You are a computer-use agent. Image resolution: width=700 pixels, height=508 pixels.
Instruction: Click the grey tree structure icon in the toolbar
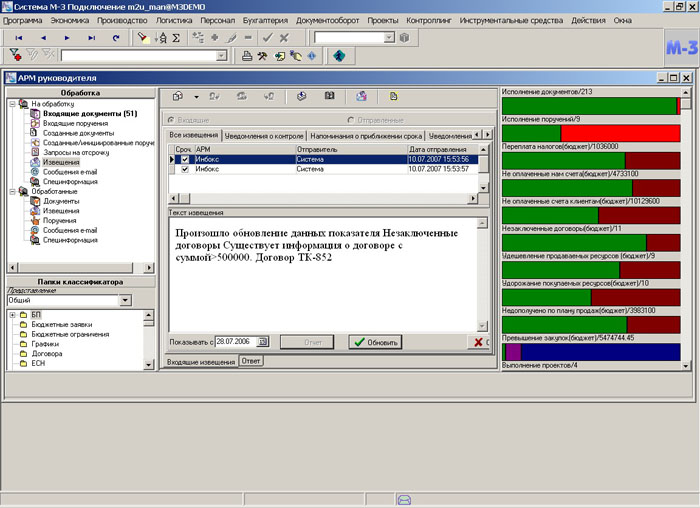[x=198, y=37]
